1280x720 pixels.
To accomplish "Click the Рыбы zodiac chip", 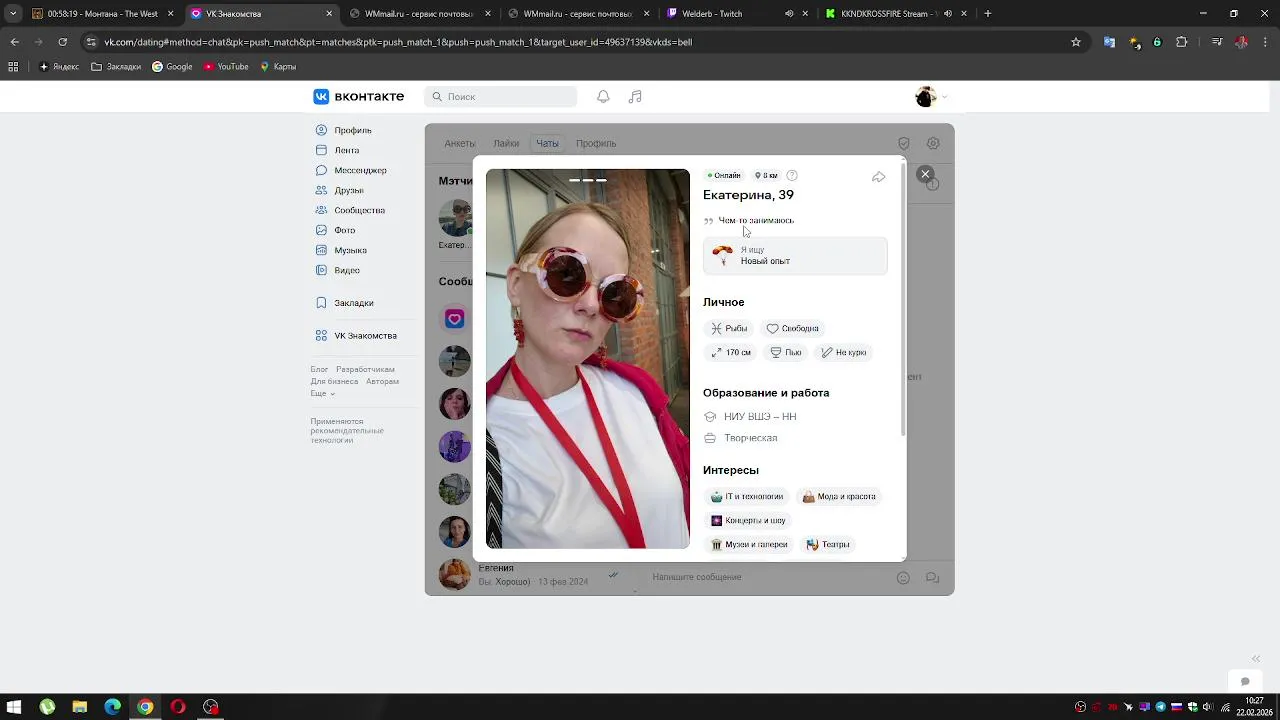I will click(x=729, y=328).
